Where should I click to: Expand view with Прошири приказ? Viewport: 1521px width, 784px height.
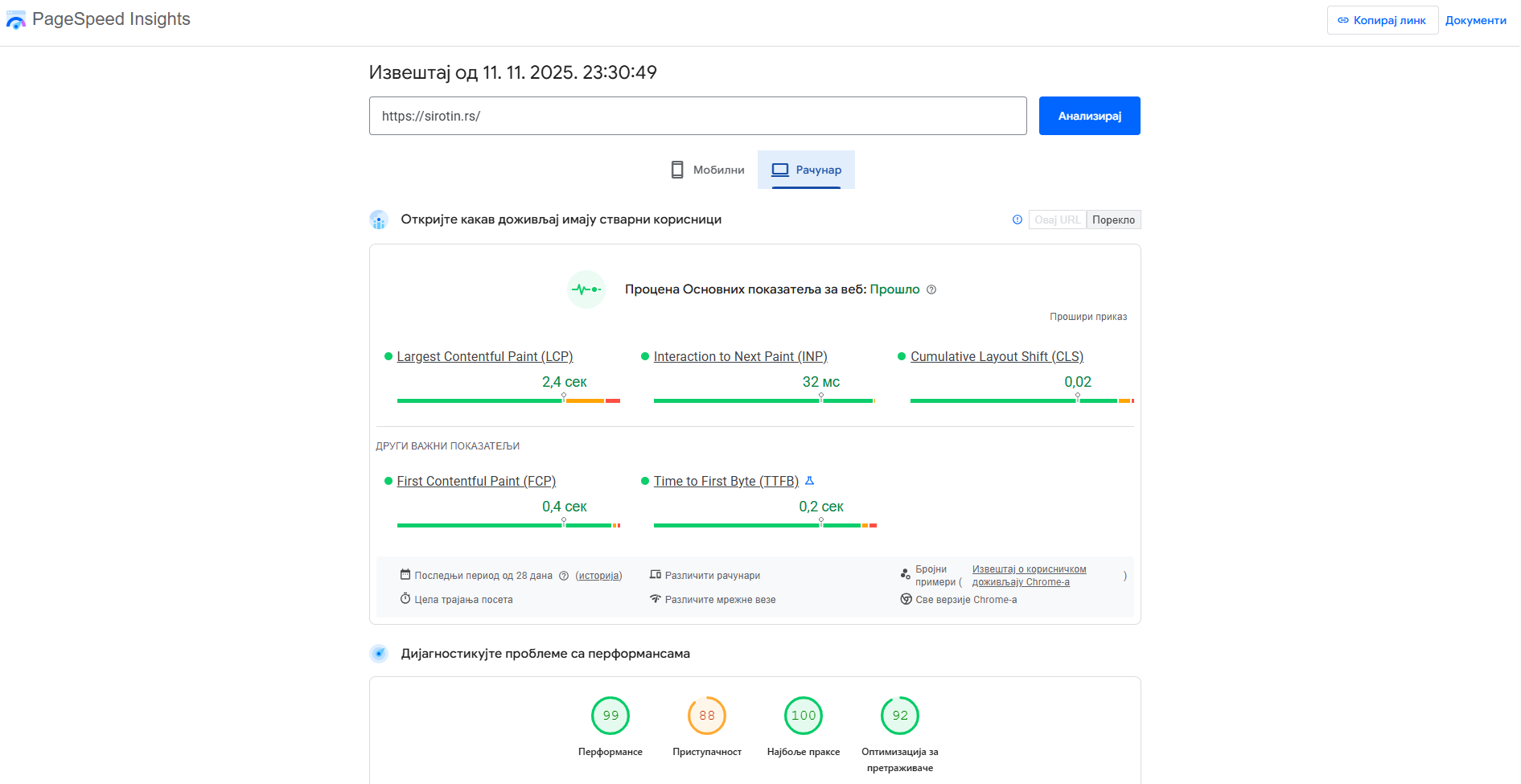[x=1087, y=317]
